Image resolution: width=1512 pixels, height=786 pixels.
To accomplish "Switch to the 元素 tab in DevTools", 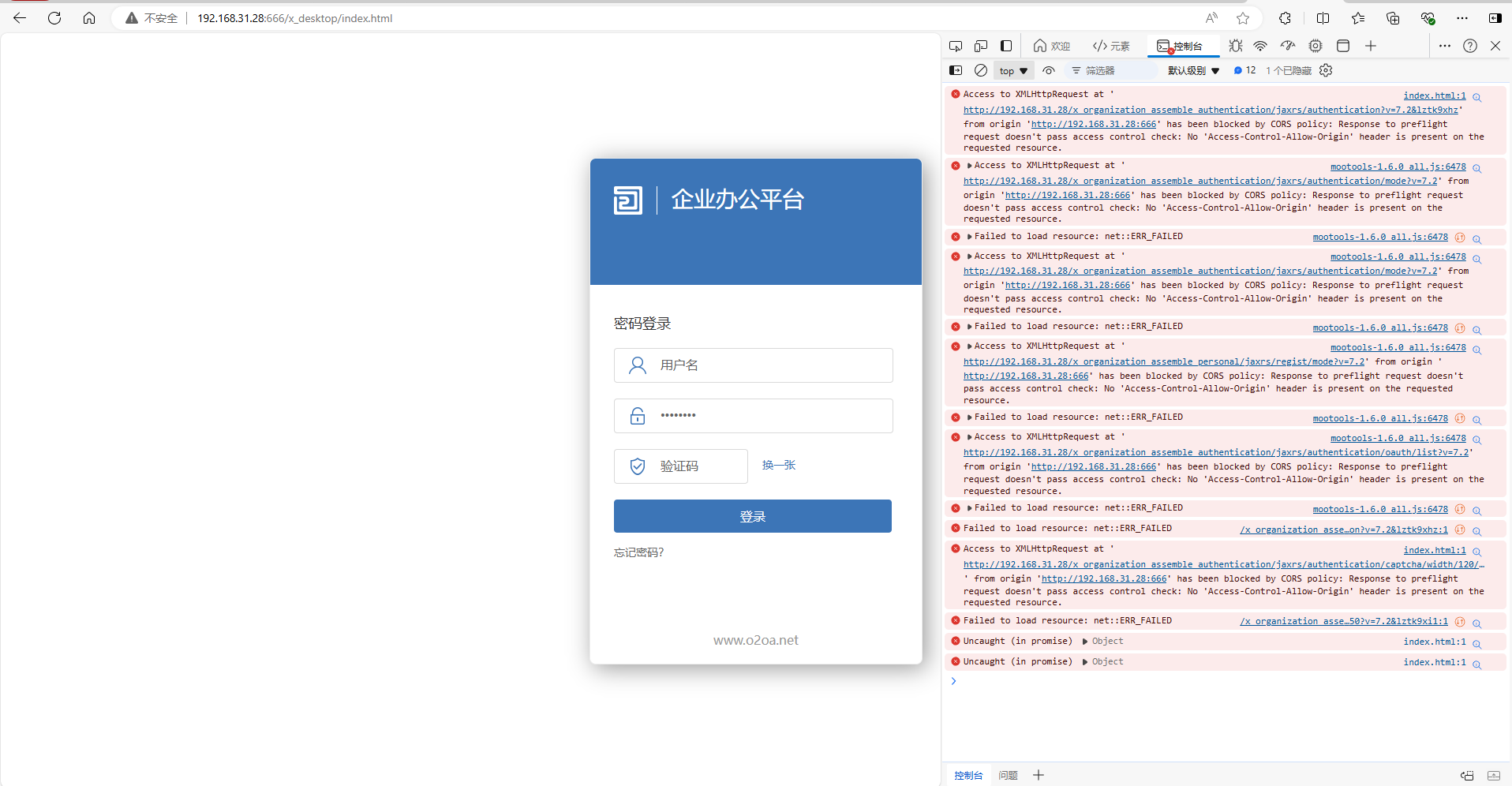I will (1111, 46).
